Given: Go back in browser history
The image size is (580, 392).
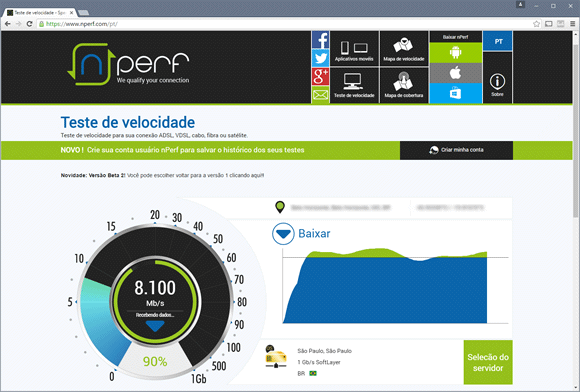Looking at the screenshot, I should 8,24.
